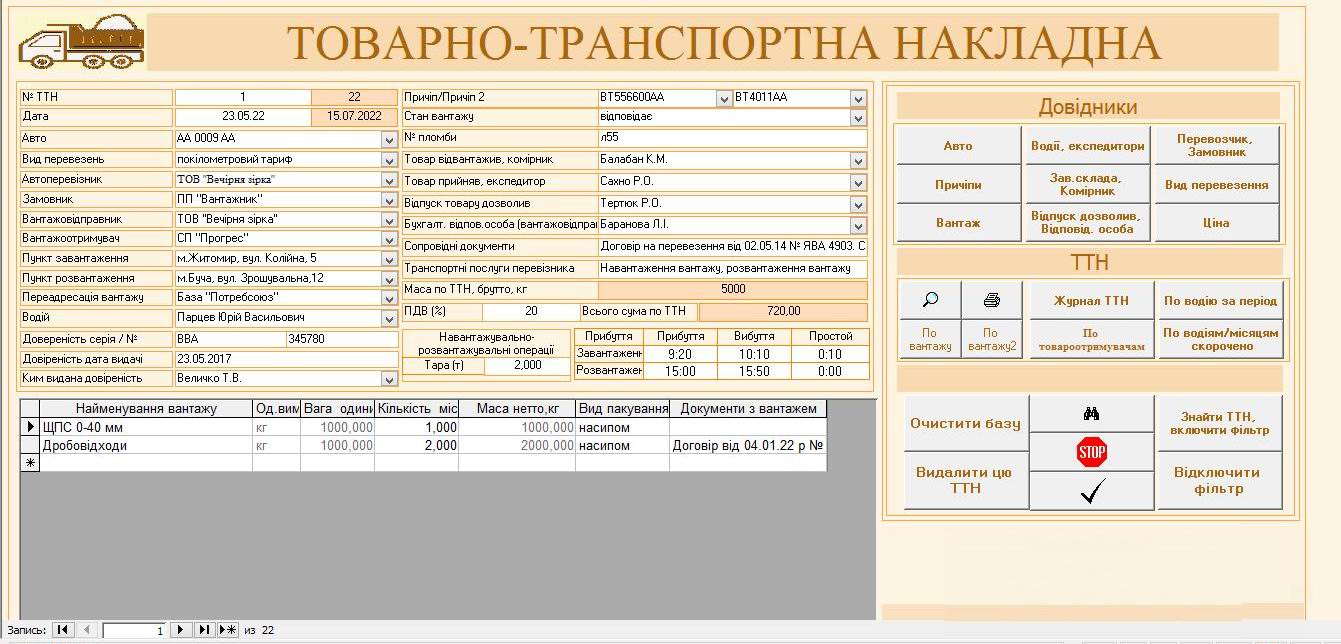Select the new-row asterisk marker

(30, 463)
